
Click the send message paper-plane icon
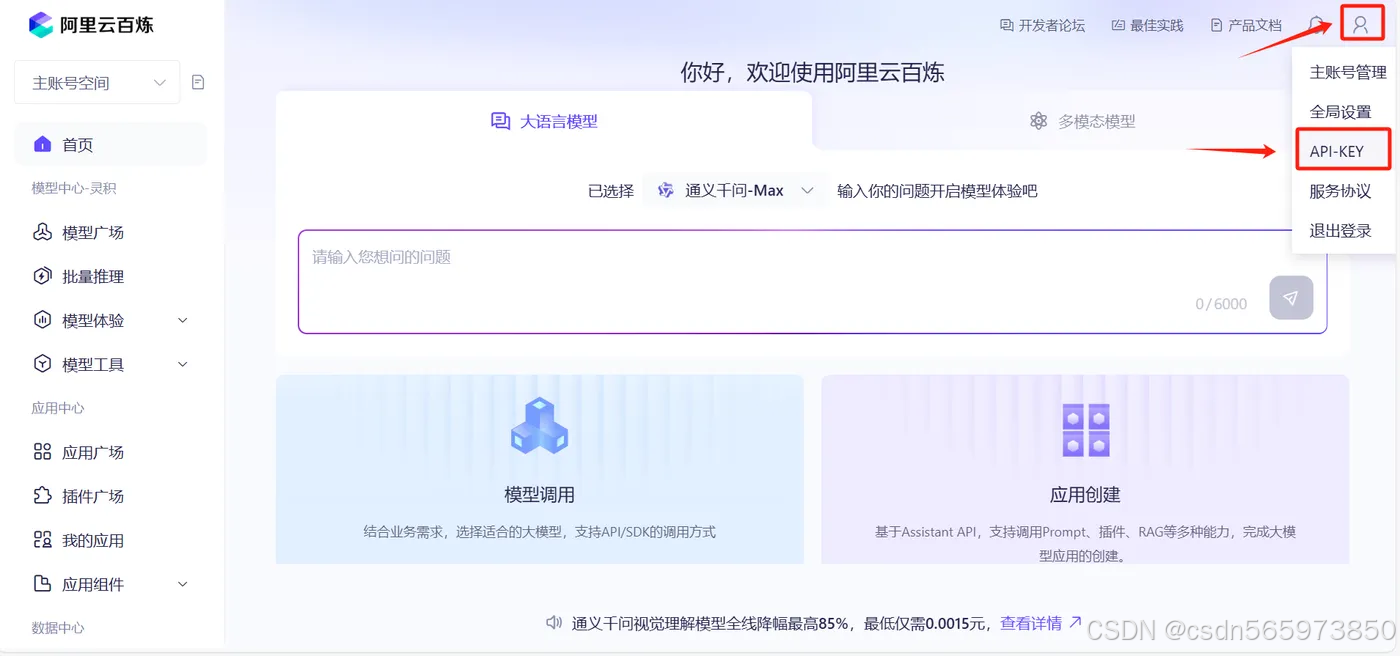[1290, 297]
